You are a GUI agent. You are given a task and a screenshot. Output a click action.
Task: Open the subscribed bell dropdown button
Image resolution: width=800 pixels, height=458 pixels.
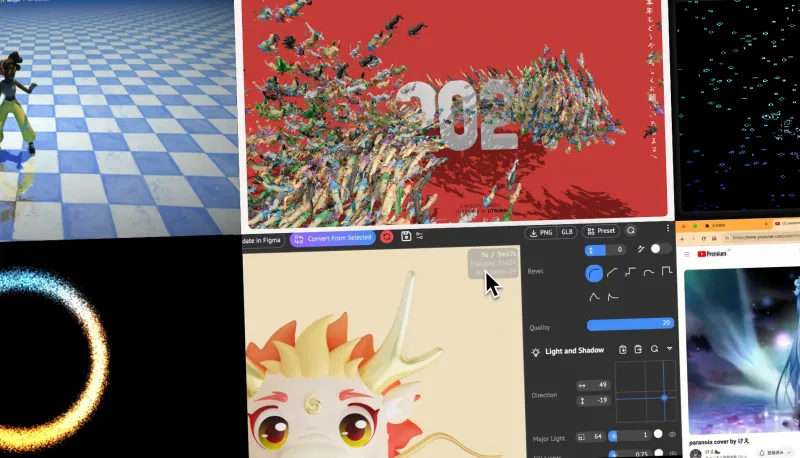(776, 452)
